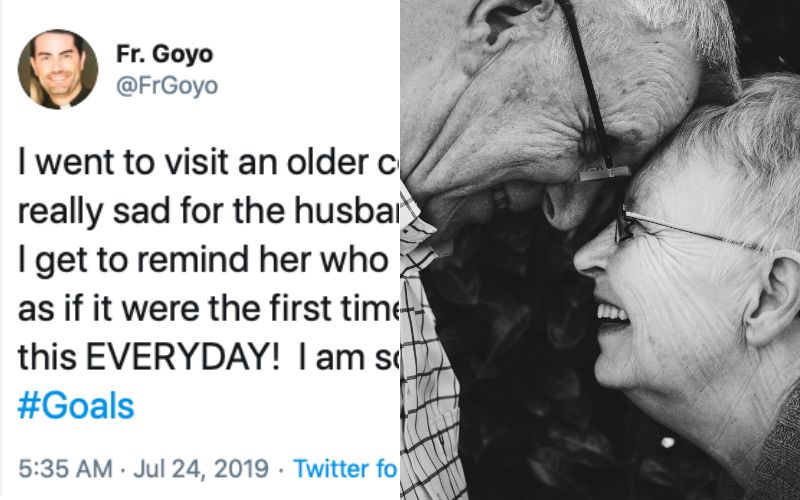Click Fr. Goyo's profile avatar
800x500 pixels.
pos(58,69)
